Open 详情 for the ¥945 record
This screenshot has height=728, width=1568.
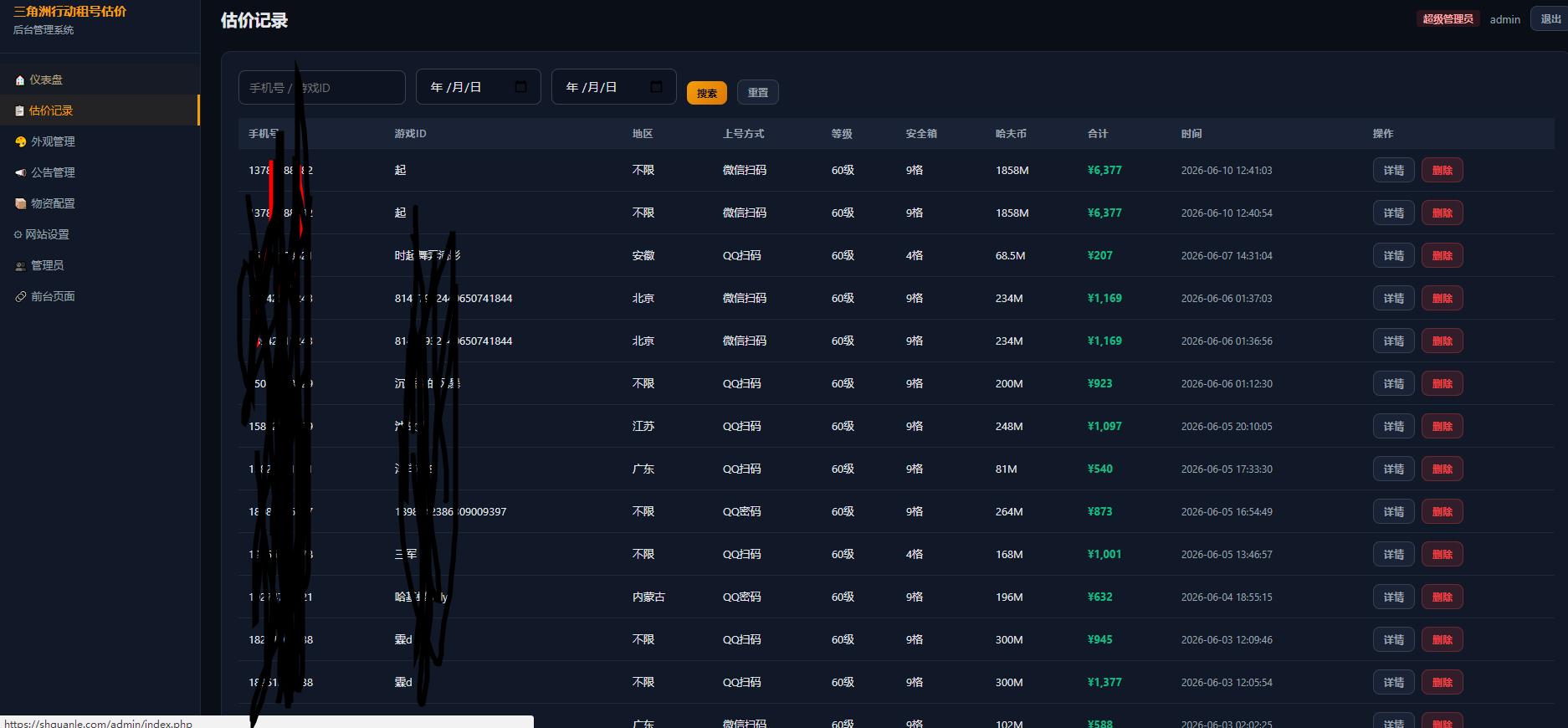(1394, 639)
